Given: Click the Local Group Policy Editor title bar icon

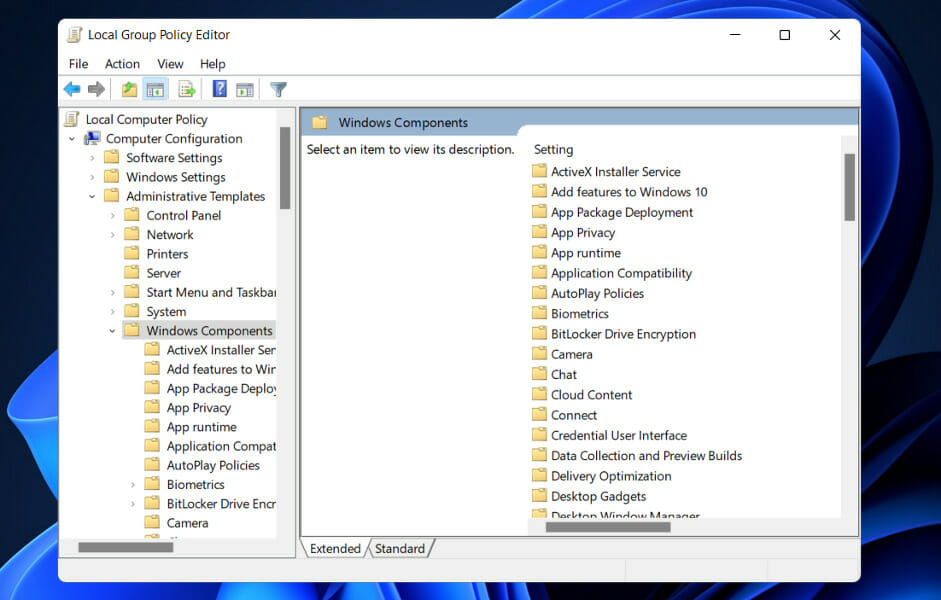Looking at the screenshot, I should pos(74,35).
